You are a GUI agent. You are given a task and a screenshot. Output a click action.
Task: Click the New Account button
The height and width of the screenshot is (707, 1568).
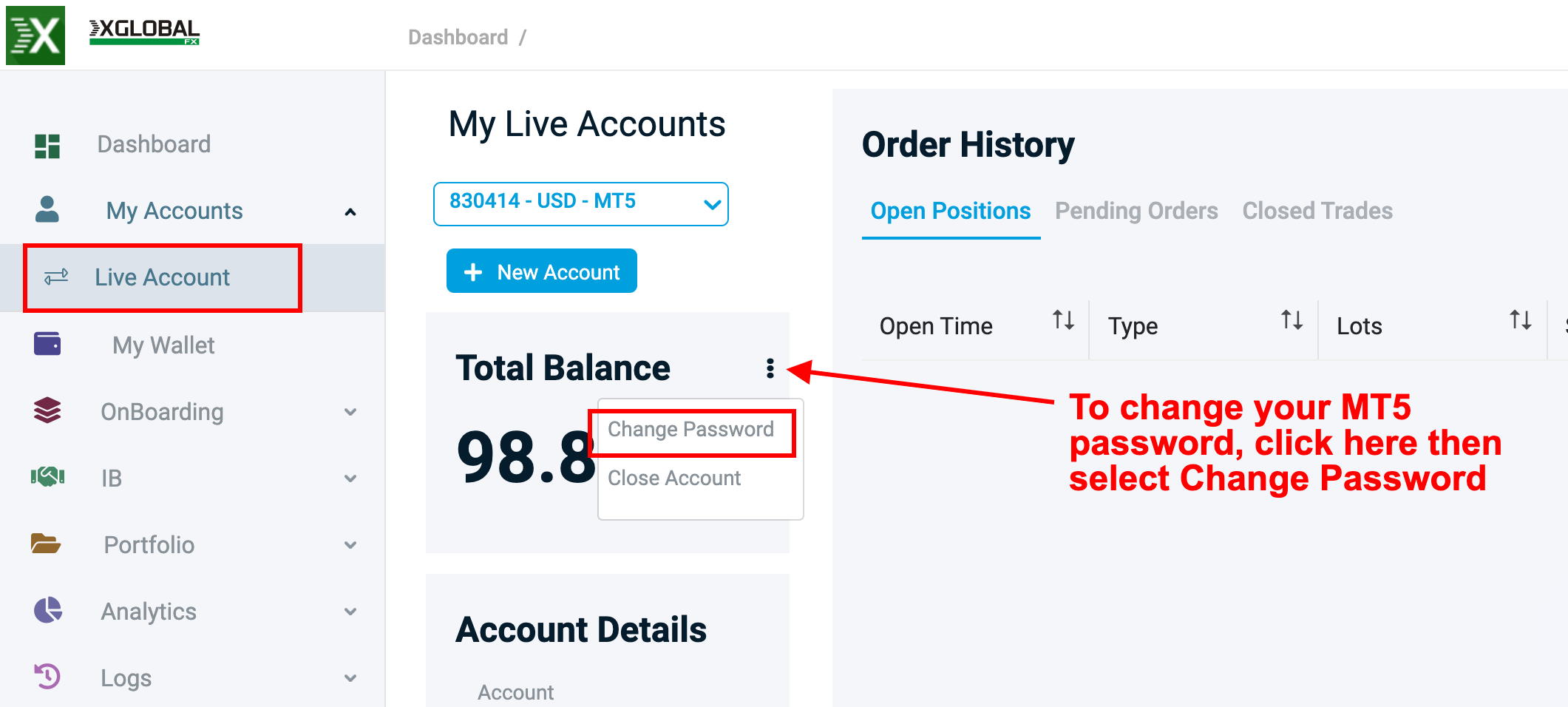[542, 271]
